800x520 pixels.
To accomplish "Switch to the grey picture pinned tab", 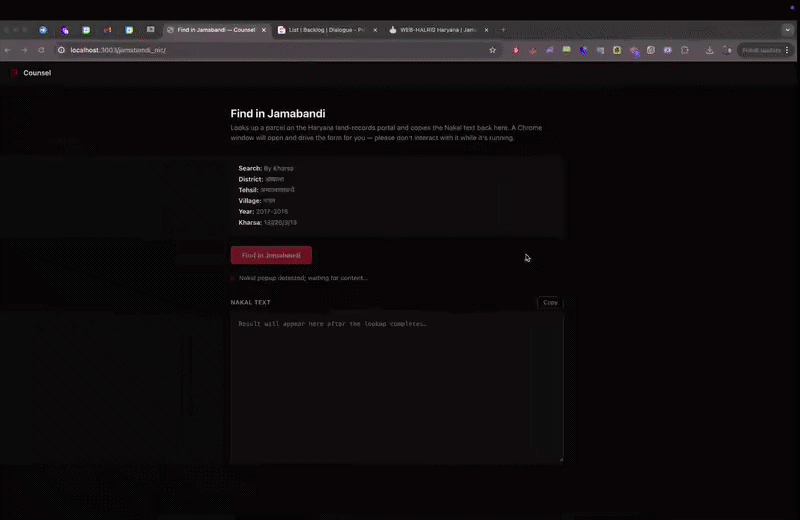I will tap(151, 30).
